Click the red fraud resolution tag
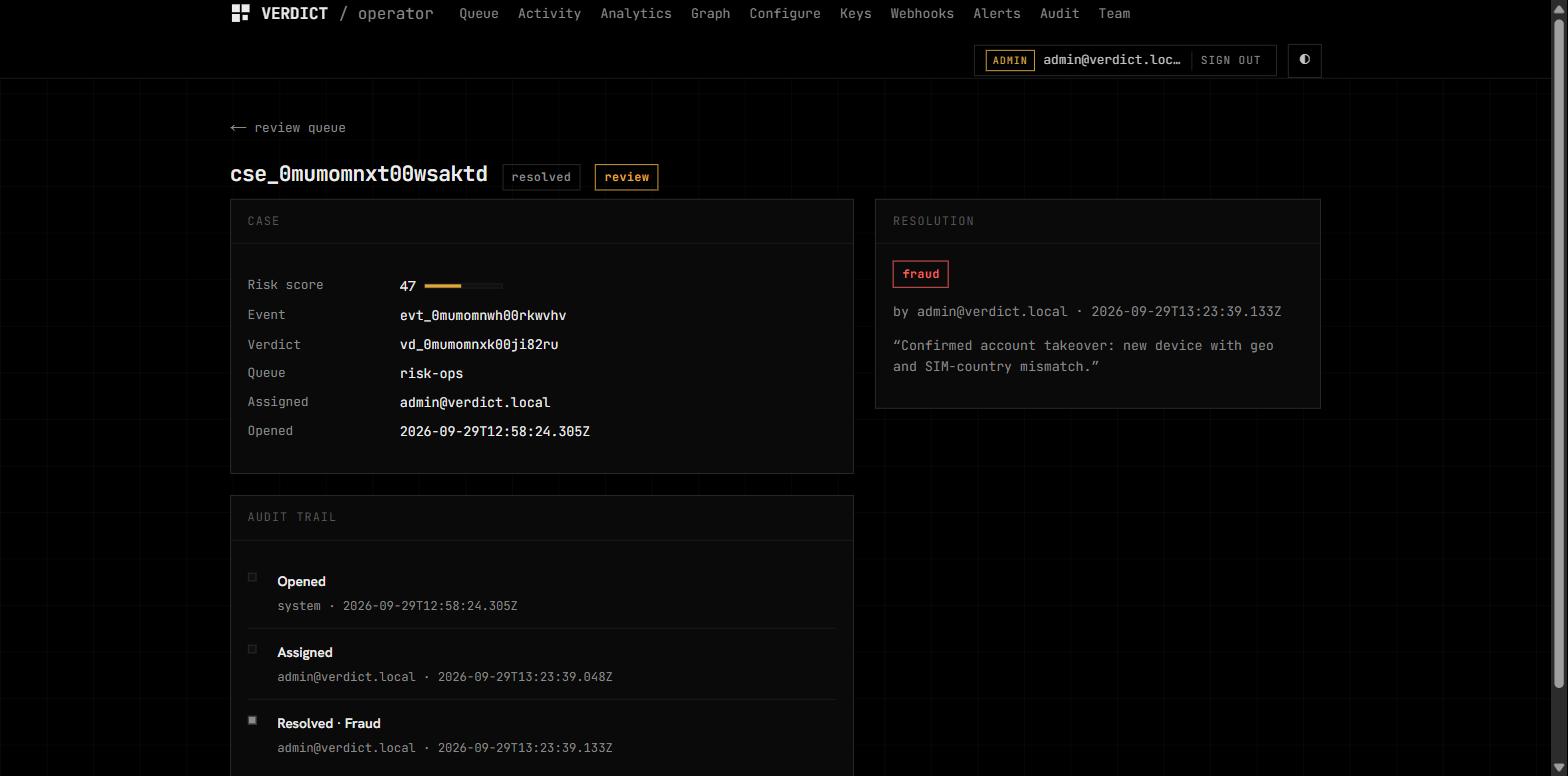This screenshot has width=1568, height=776. click(x=921, y=274)
